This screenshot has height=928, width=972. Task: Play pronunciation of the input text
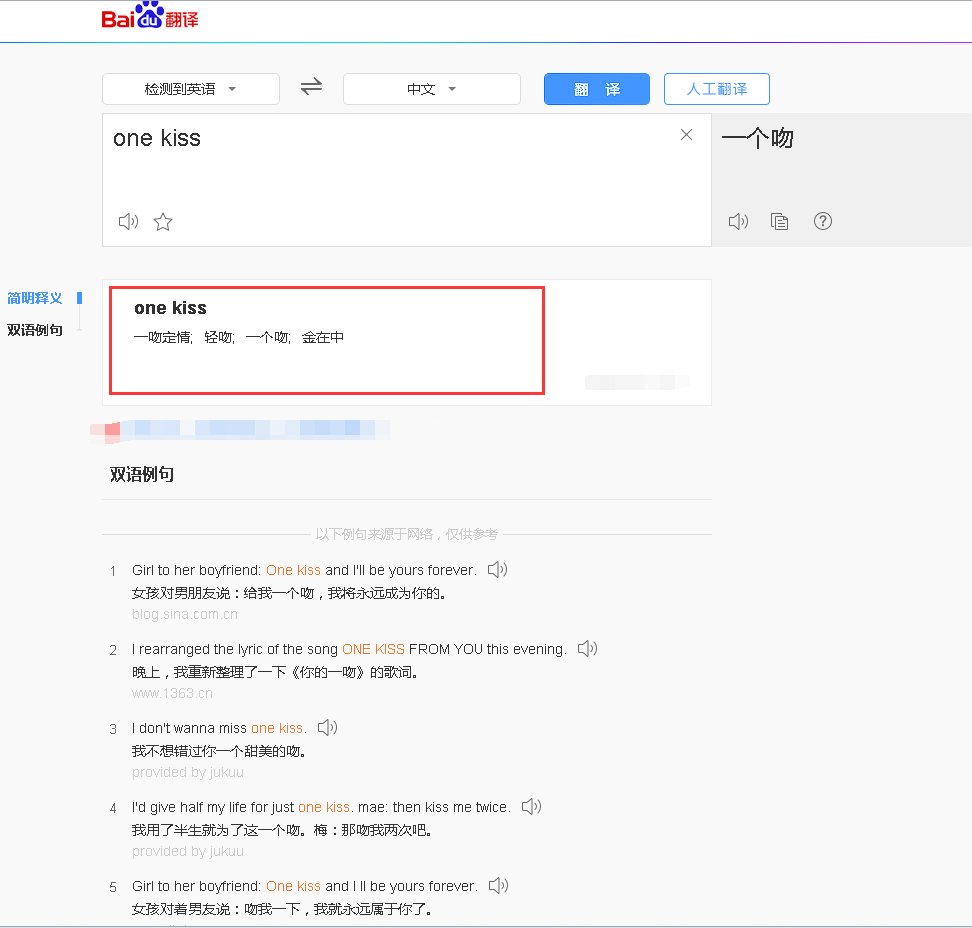coord(128,221)
